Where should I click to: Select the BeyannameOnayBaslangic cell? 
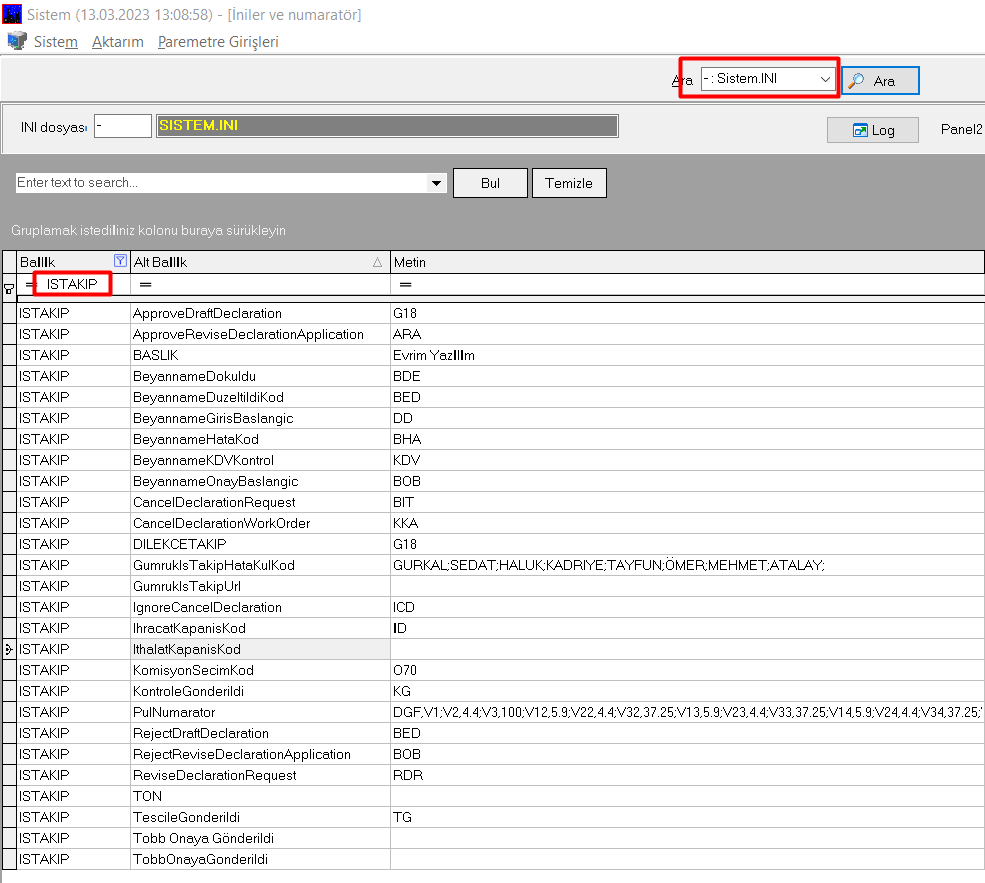point(261,481)
